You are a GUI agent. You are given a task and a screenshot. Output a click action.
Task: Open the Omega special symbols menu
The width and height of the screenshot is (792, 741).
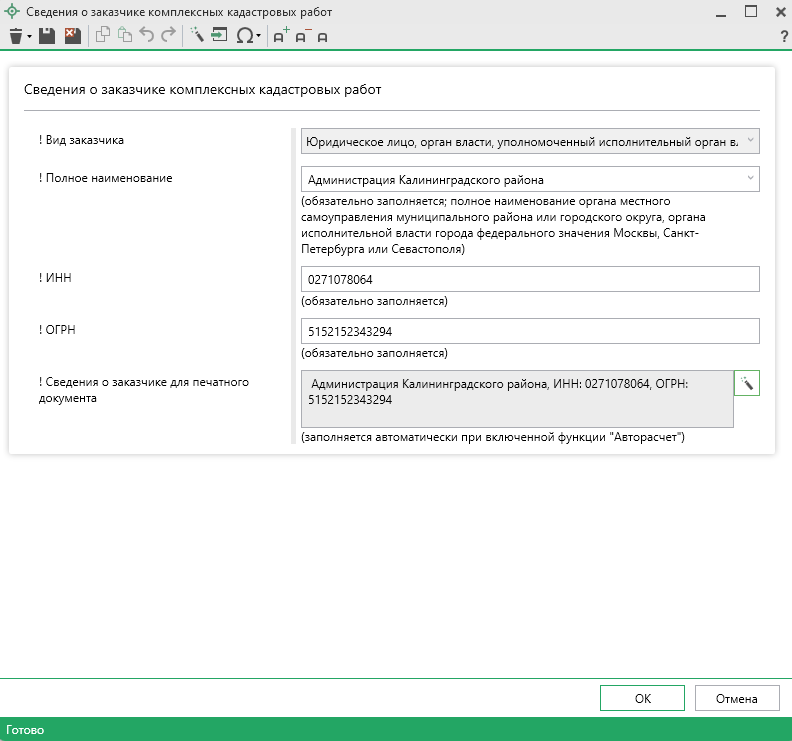245,36
